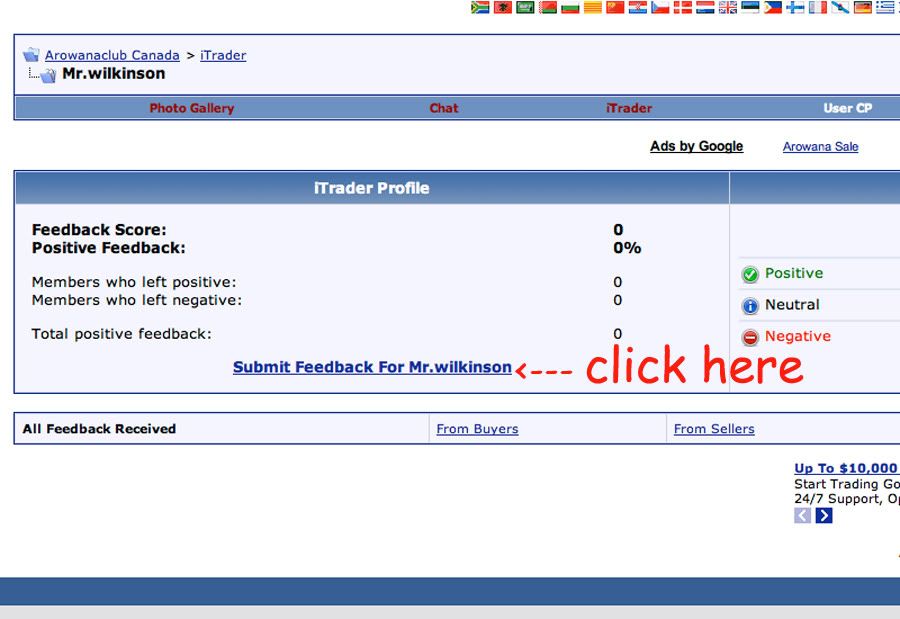Open the Arowana Sale ad link
900x619 pixels.
(x=820, y=147)
